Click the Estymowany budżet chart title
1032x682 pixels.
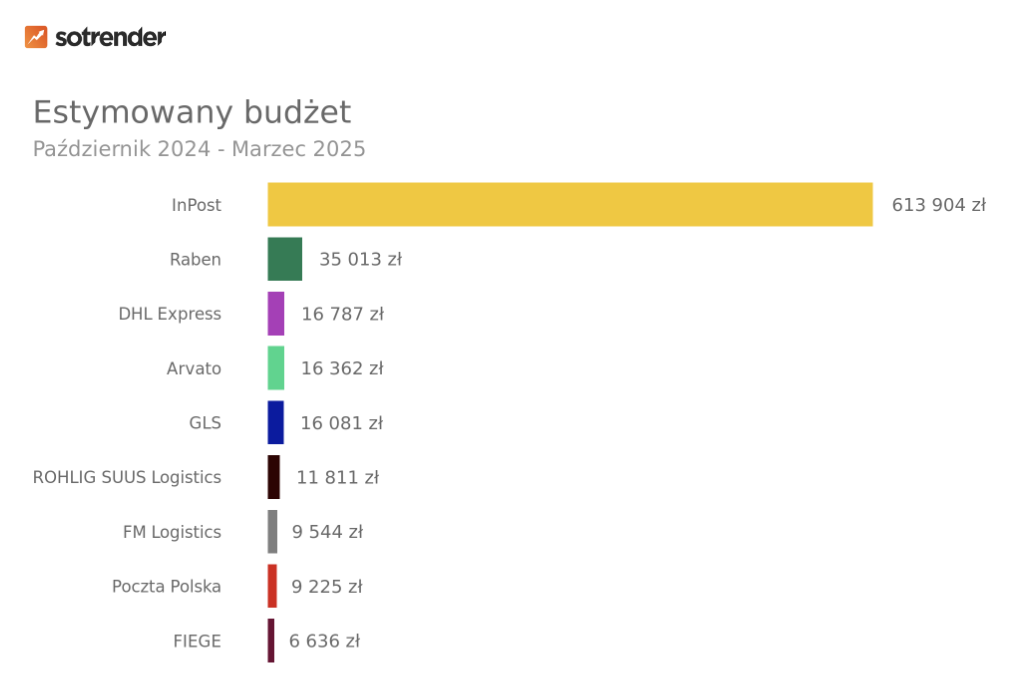pos(192,112)
